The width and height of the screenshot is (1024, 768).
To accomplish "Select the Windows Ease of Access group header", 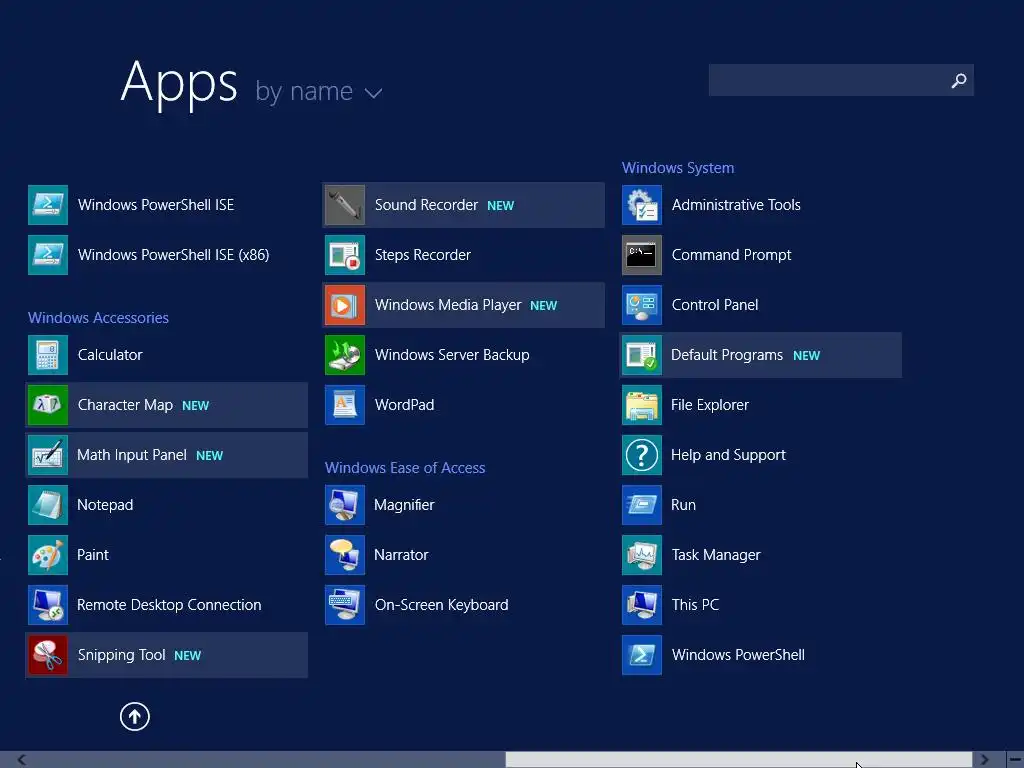I will 405,468.
